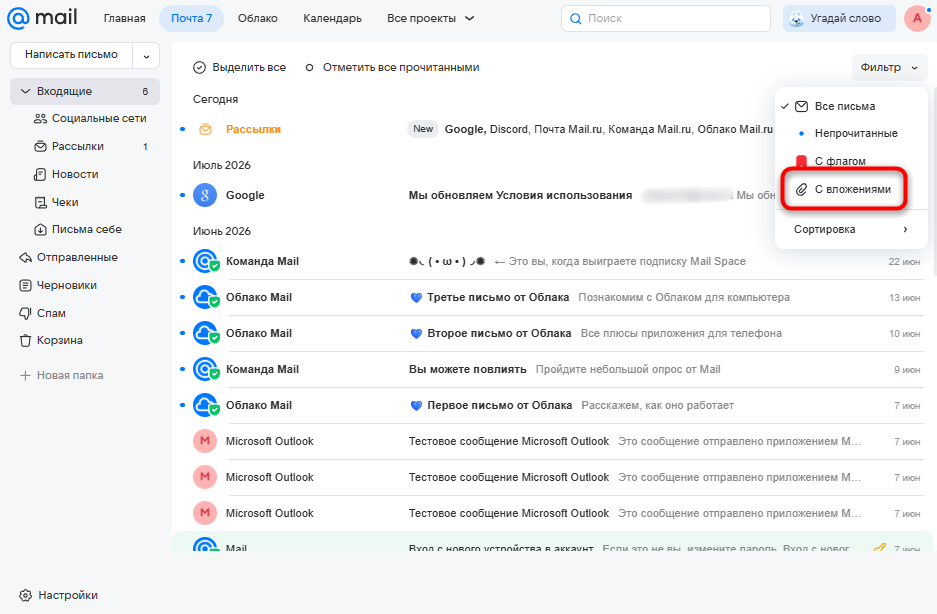Click the paperclip icon for attachments filter

coord(801,190)
